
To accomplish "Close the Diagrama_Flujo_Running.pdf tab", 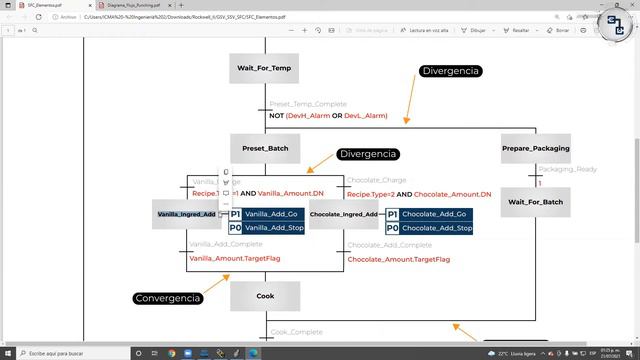I will point(170,6).
